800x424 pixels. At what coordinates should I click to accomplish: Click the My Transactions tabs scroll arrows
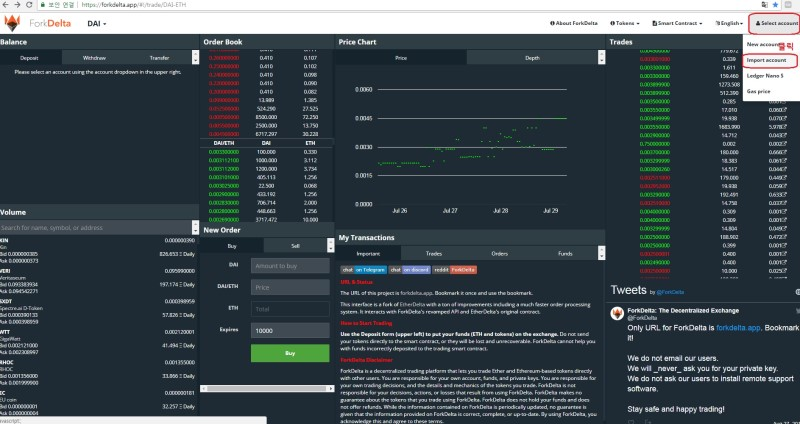click(x=602, y=254)
